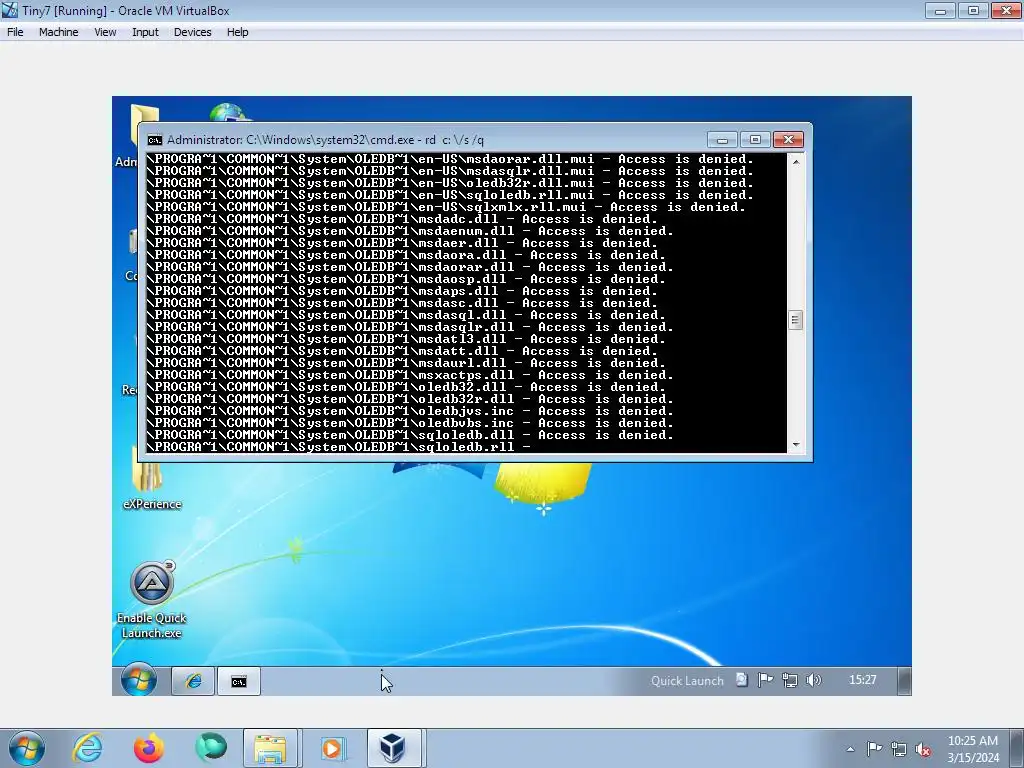Click the document icon beside Quick Launch

[741, 680]
